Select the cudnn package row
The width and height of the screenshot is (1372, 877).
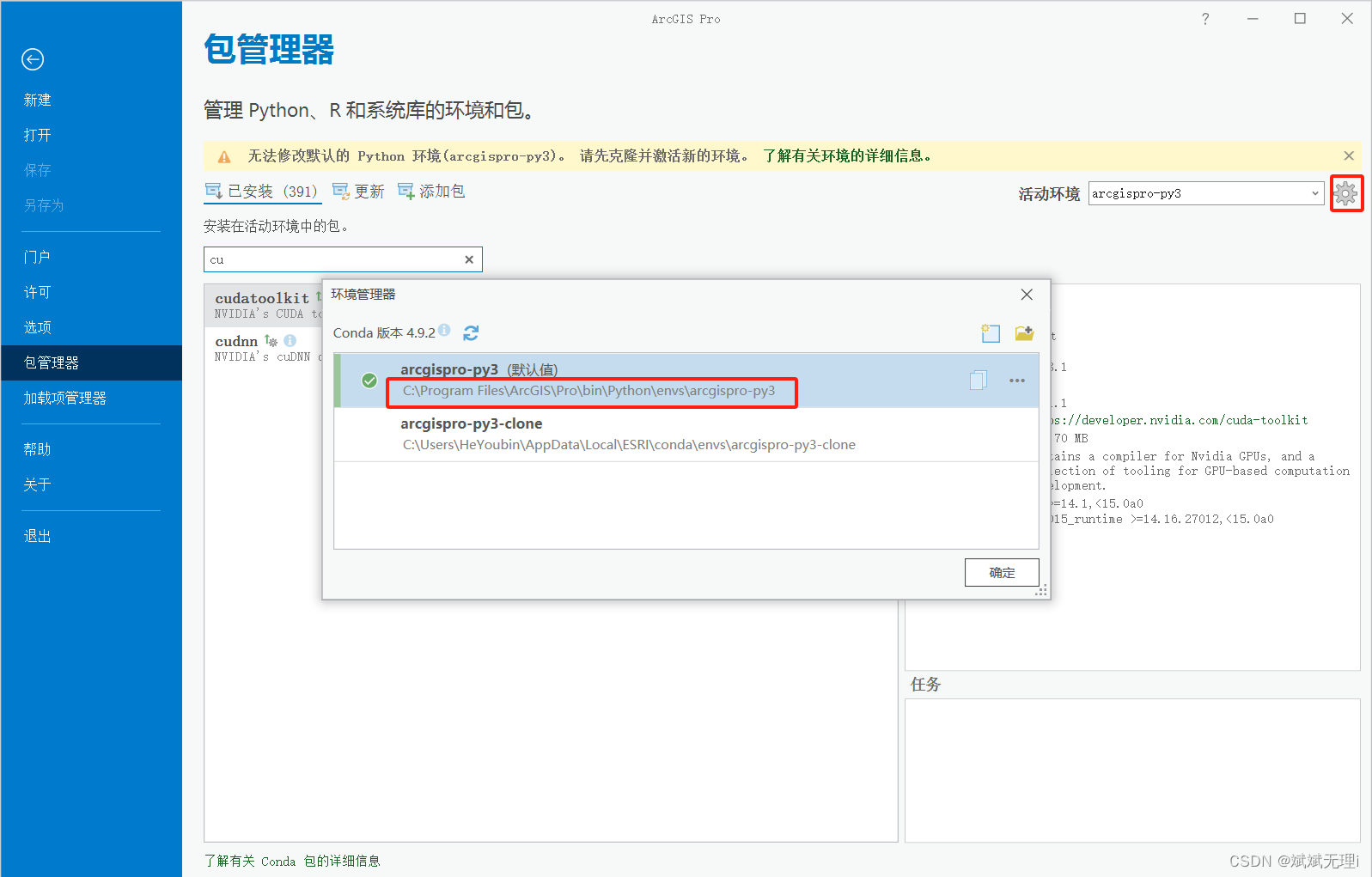[263, 348]
